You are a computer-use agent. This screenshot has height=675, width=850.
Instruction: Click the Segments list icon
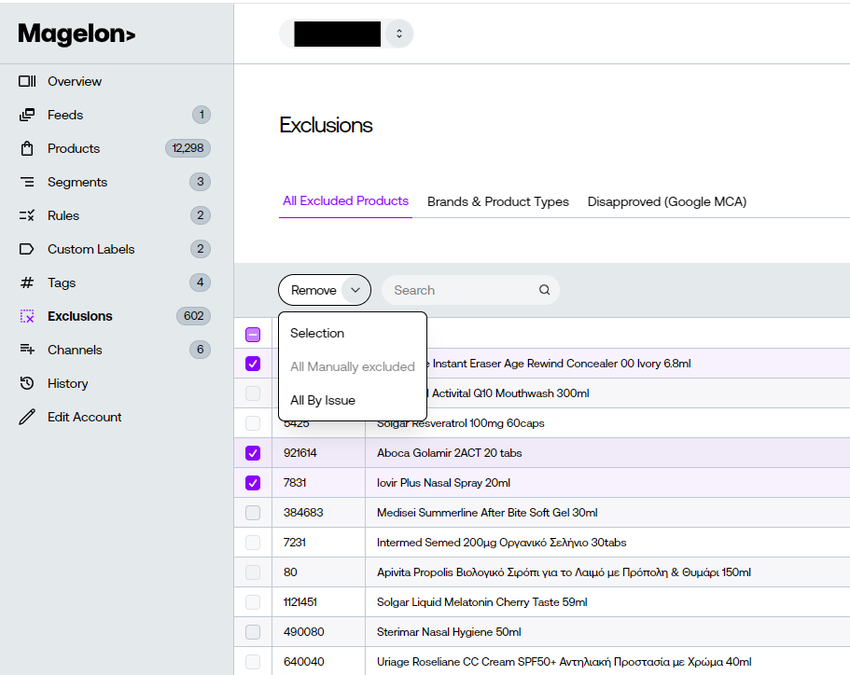pyautogui.click(x=27, y=182)
